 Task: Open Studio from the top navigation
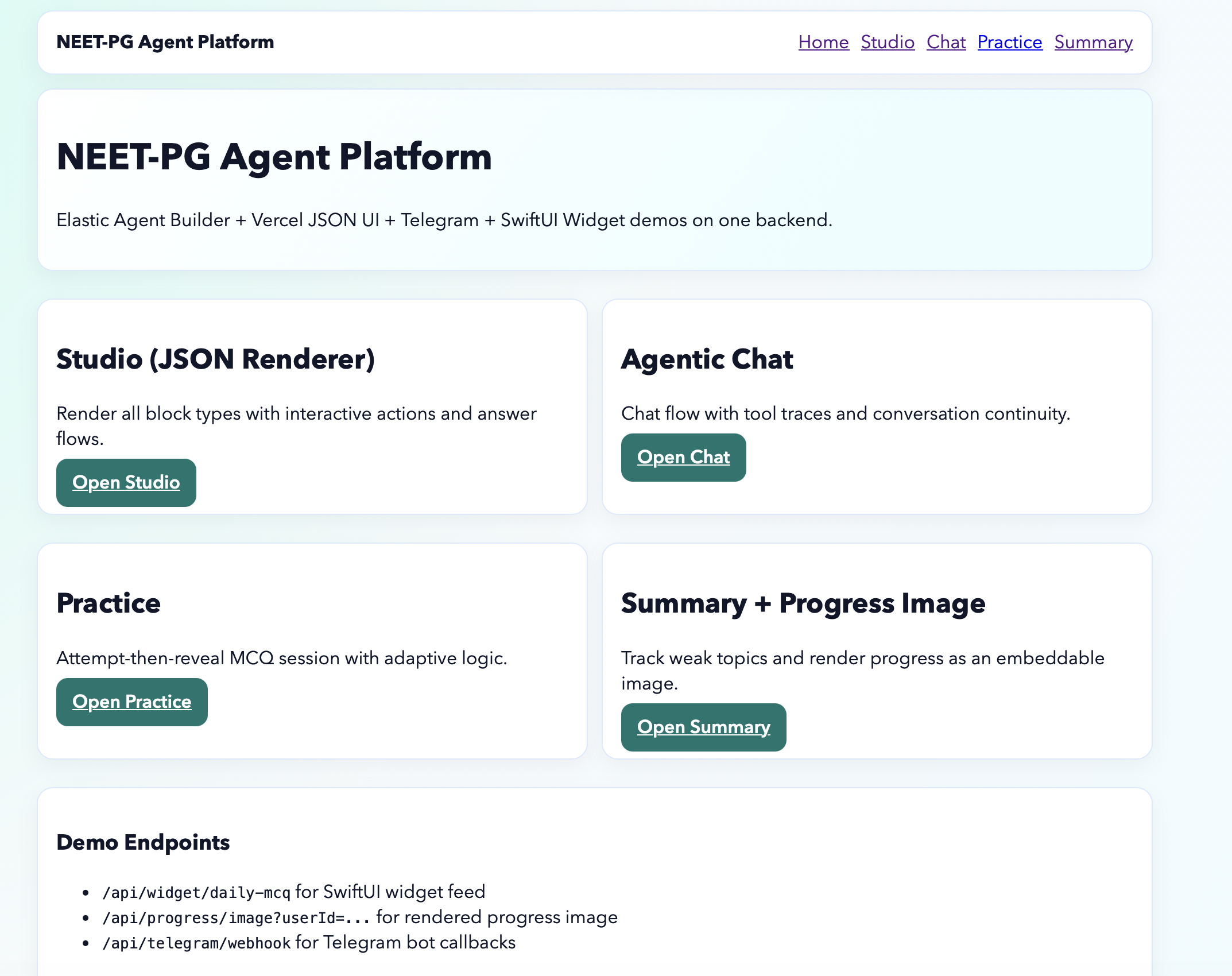(x=887, y=42)
